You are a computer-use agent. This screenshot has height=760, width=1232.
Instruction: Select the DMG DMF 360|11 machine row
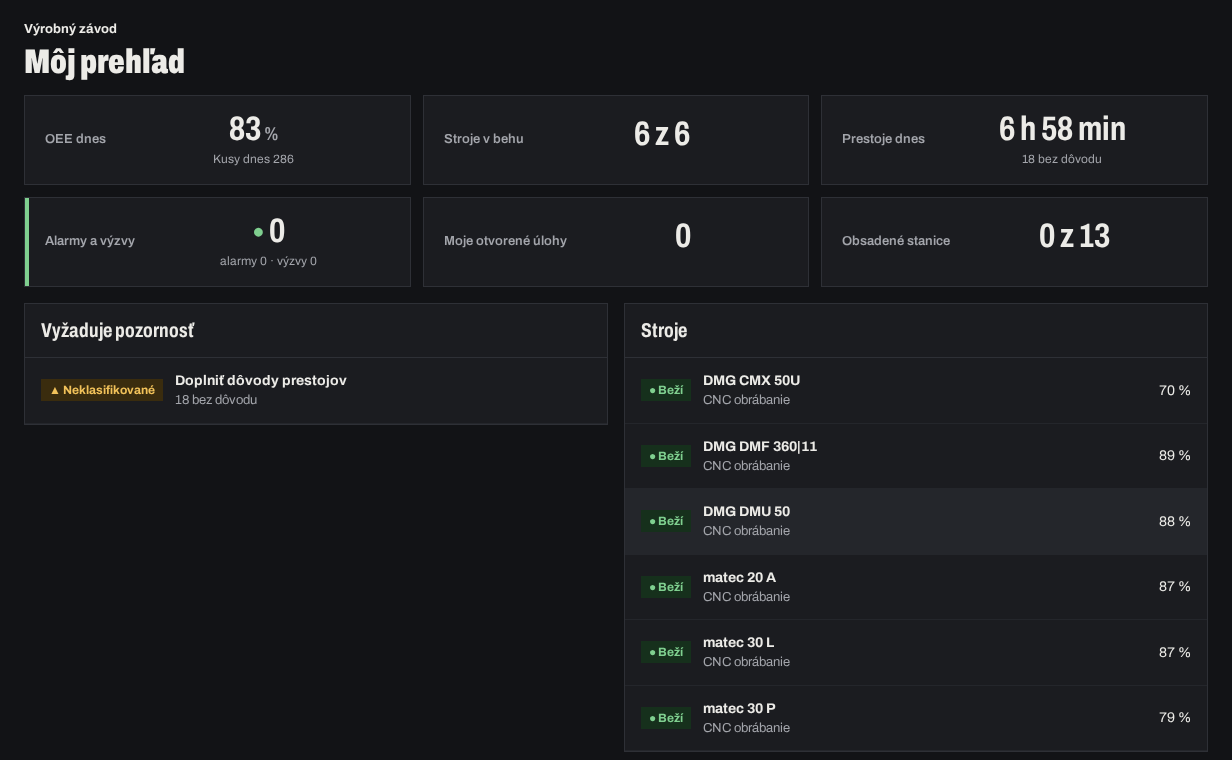pyautogui.click(x=916, y=456)
